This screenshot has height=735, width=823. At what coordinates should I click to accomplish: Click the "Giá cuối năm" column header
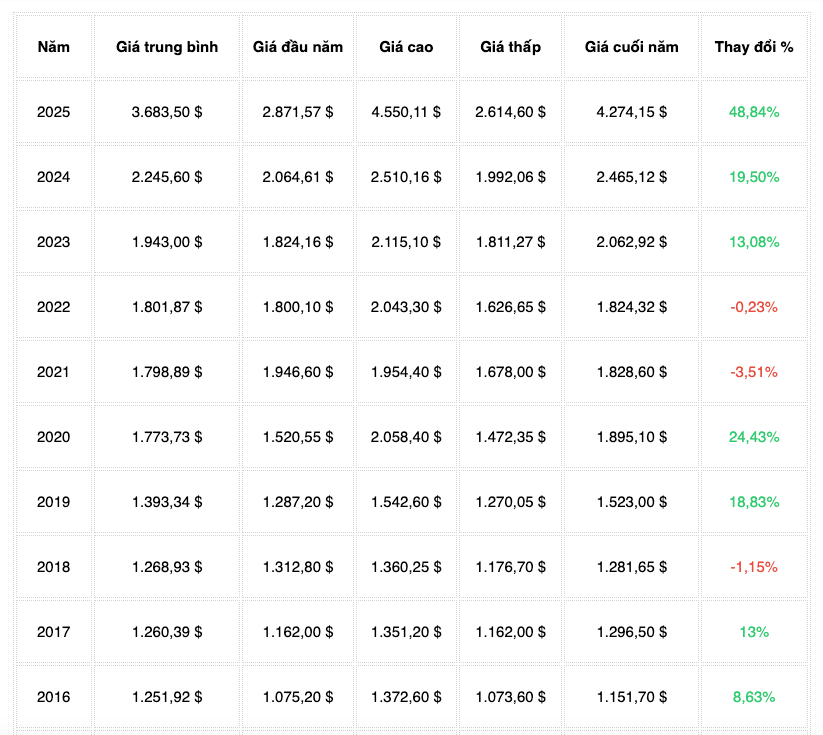tap(631, 47)
